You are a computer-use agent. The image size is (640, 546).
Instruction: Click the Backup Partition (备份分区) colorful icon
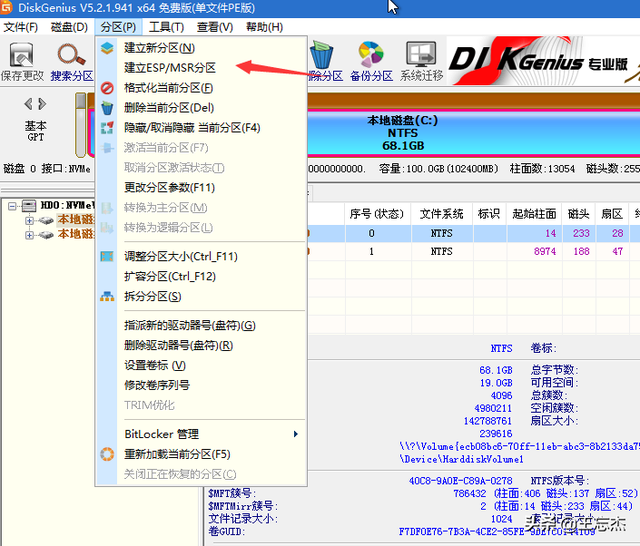click(371, 55)
